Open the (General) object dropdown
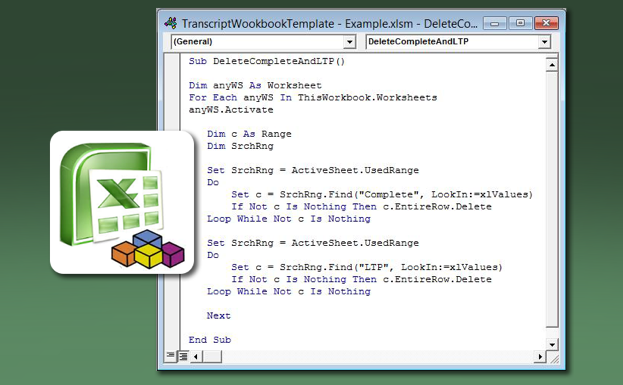This screenshot has width=623, height=385. click(349, 41)
